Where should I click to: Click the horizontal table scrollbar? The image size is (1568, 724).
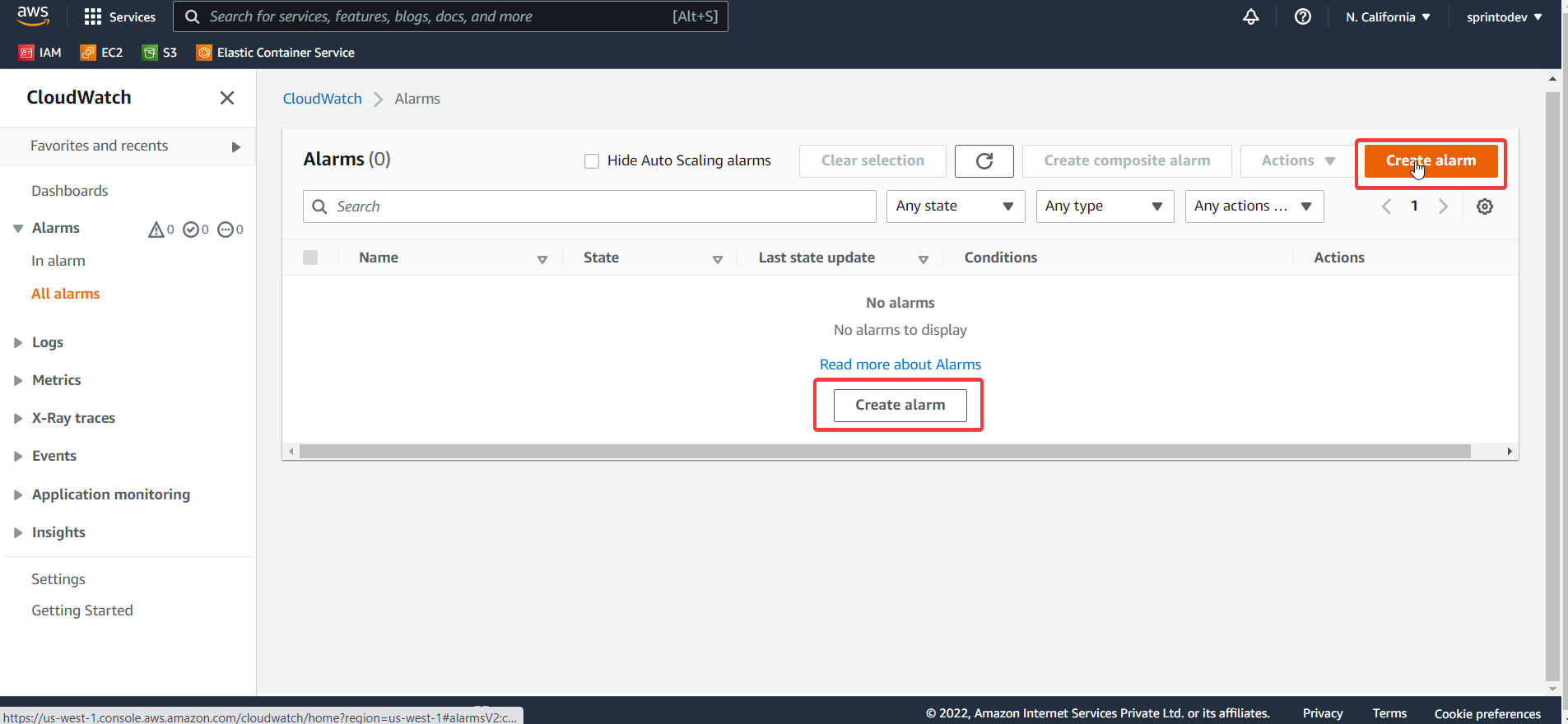click(x=885, y=452)
